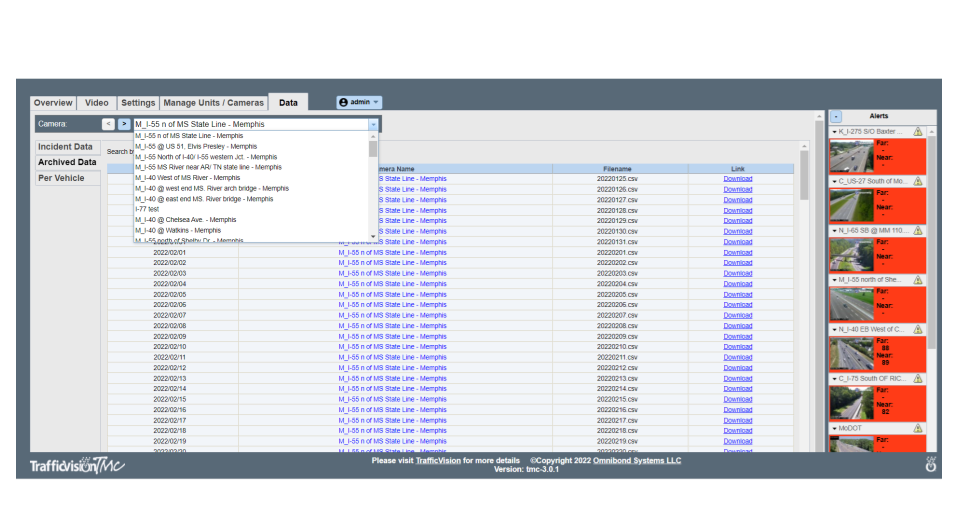
Task: Click the archived data table scrollbar thumb
Action: [x=804, y=175]
